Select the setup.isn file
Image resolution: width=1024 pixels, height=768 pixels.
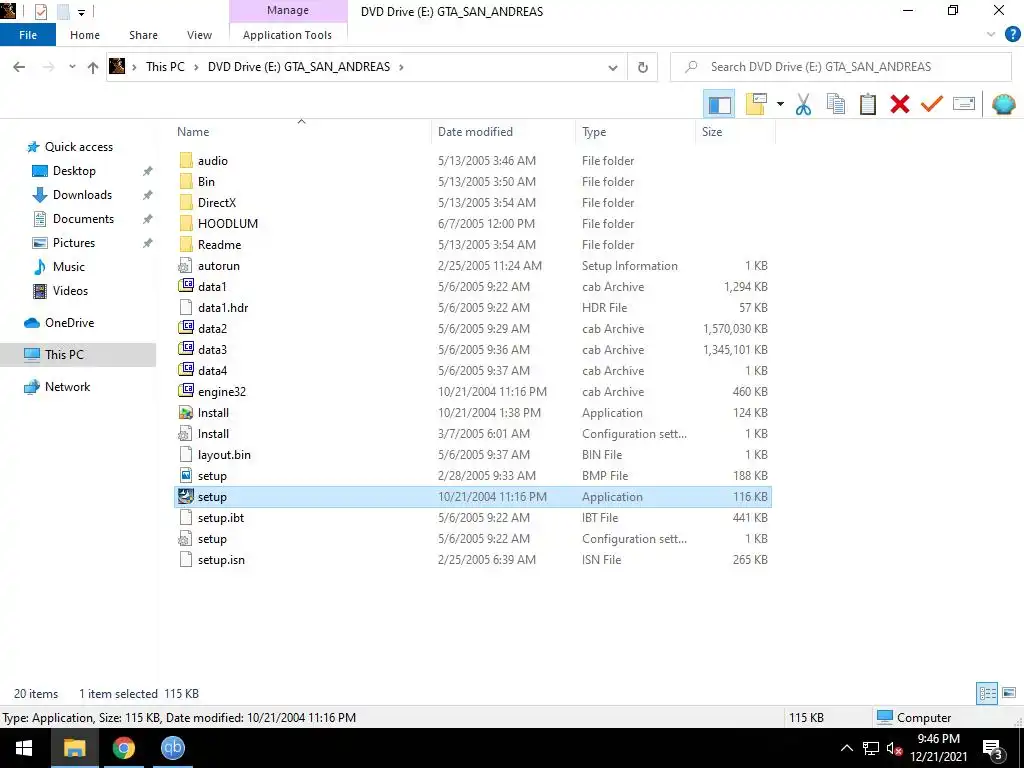click(221, 560)
